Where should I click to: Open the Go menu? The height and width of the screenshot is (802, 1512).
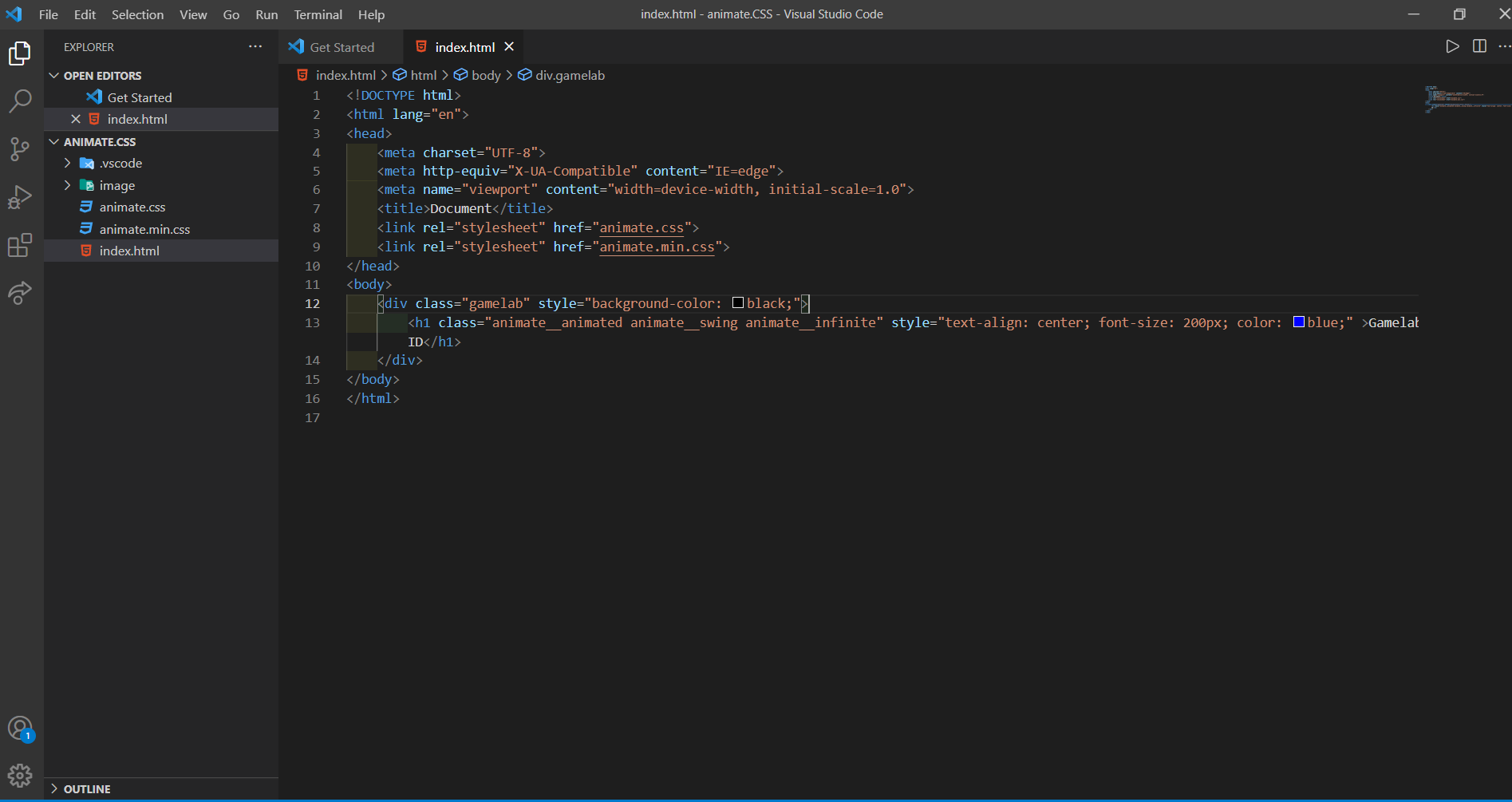tap(231, 14)
